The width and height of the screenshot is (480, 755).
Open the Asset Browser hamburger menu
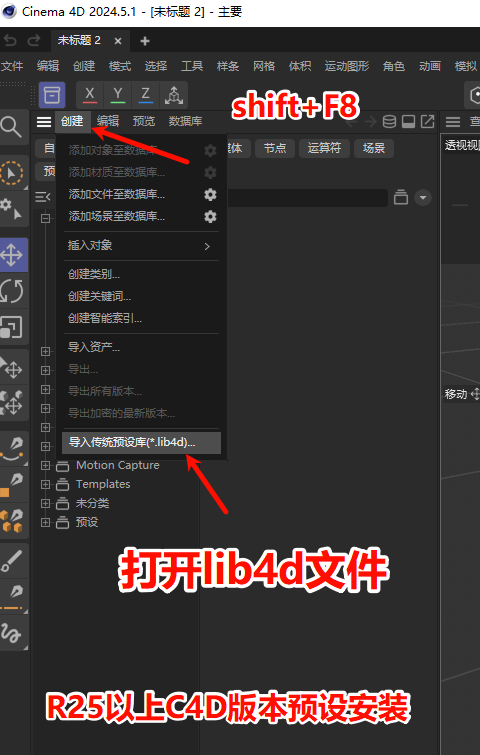pos(44,122)
